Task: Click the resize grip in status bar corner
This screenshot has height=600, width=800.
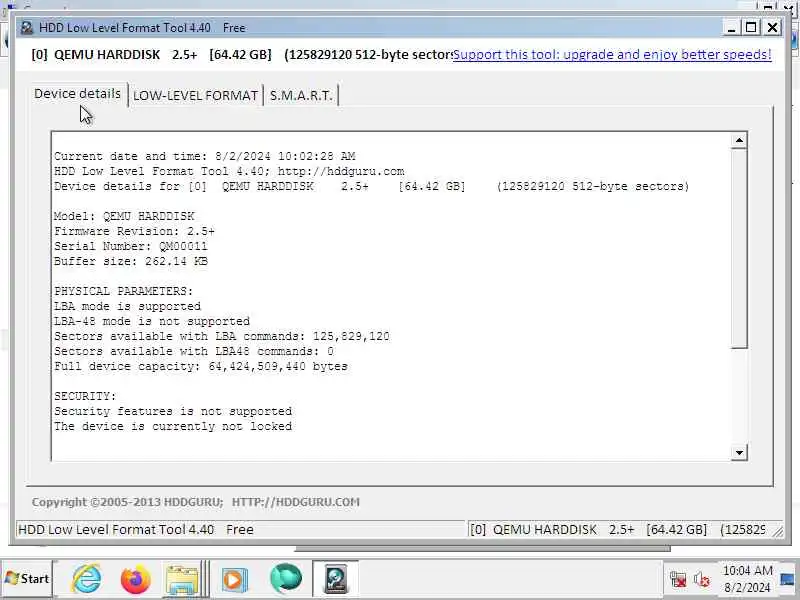Action: pos(778,531)
